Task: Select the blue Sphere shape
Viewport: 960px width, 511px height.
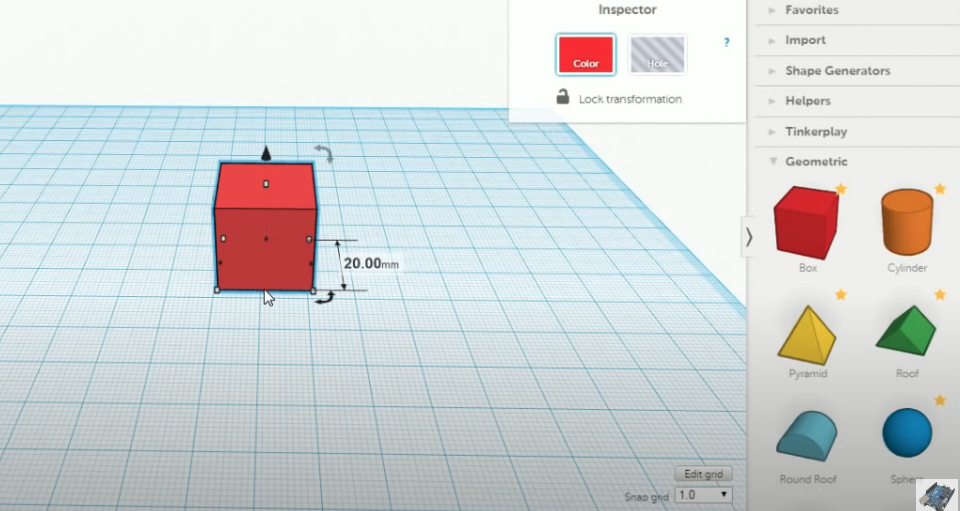Action: coord(907,433)
